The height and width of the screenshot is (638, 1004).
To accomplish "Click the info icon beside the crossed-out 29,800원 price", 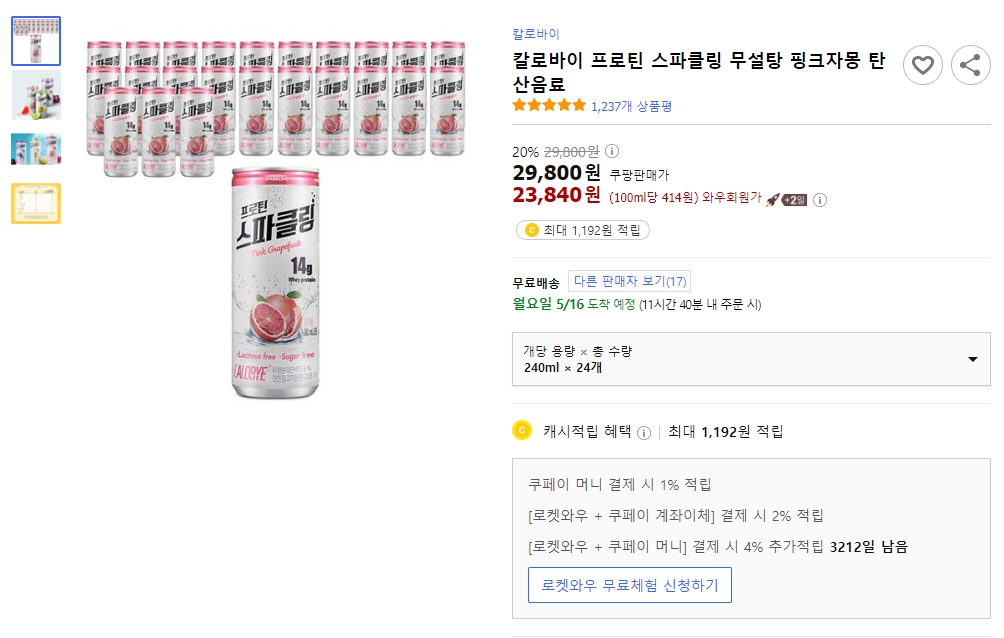I will pyautogui.click(x=610, y=150).
